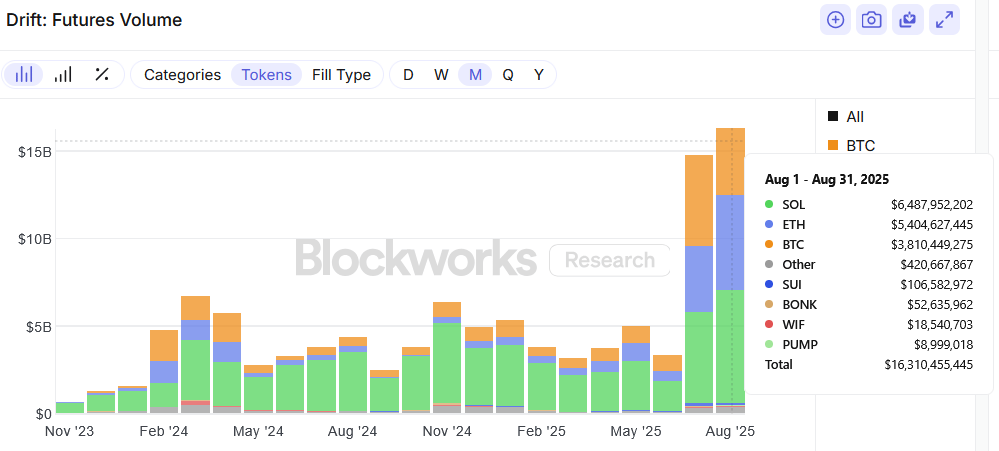Set interval to yearly (Y)
This screenshot has height=451, width=999.
point(539,75)
